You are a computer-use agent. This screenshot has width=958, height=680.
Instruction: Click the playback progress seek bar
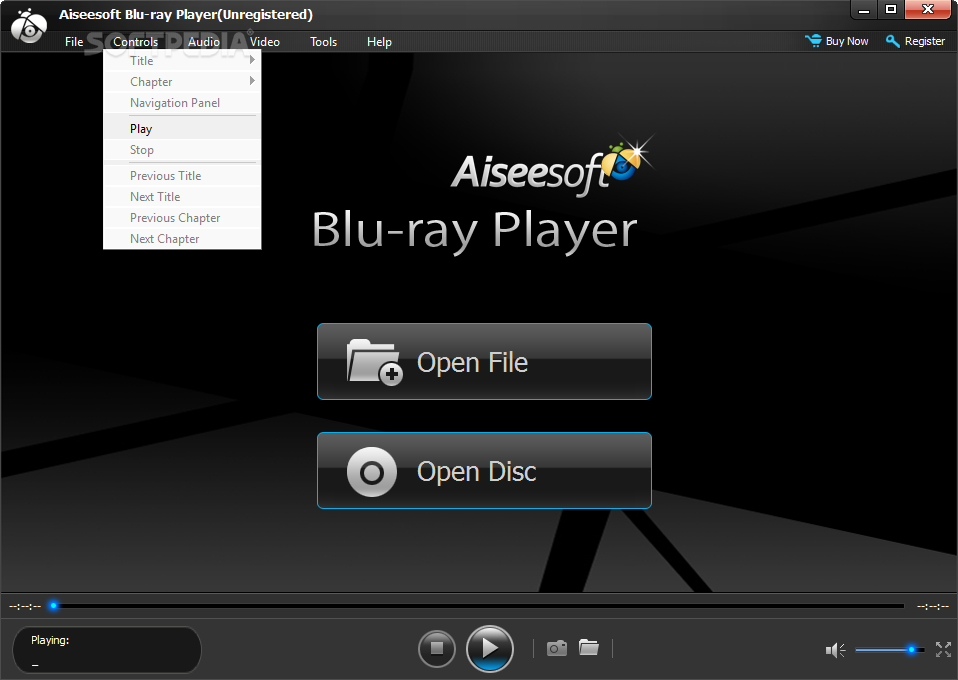[x=478, y=606]
